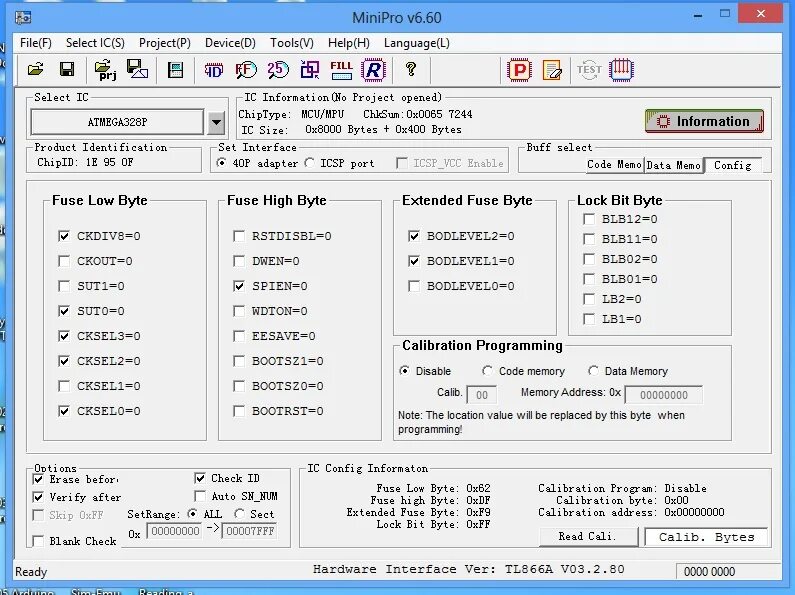The height and width of the screenshot is (595, 795).
Task: Switch to the Config tab
Action: click(733, 165)
